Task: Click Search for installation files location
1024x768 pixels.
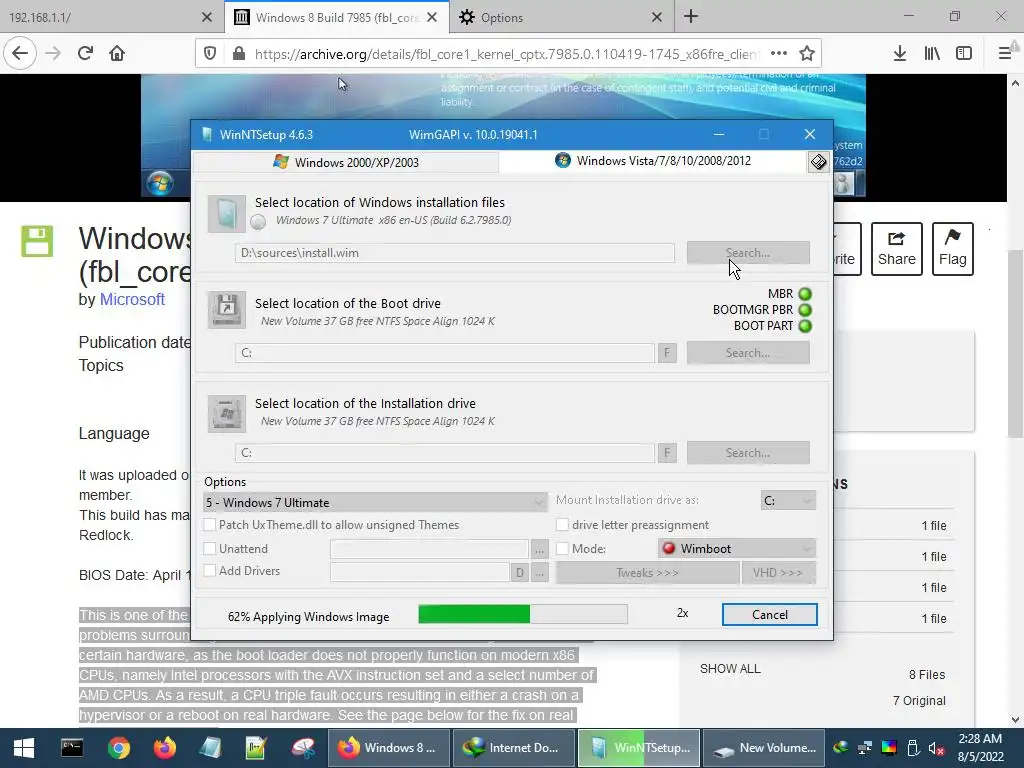Action: [x=748, y=253]
